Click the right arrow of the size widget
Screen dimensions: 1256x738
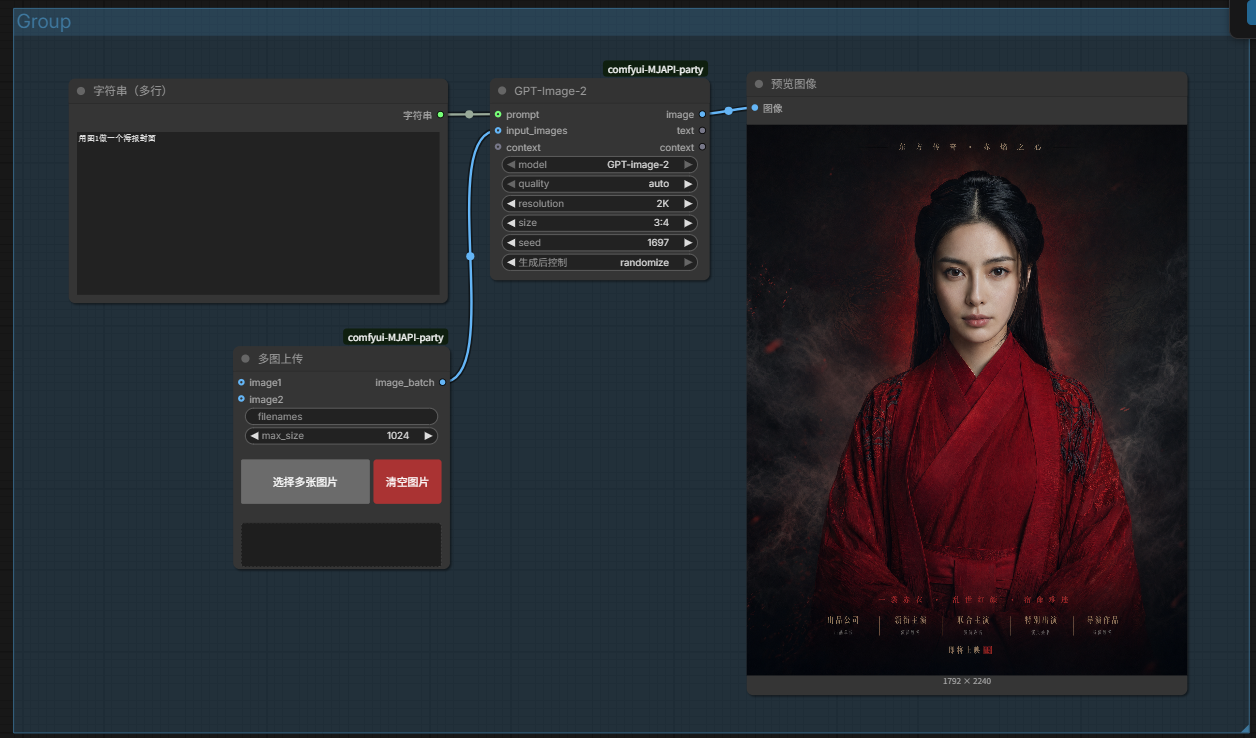coord(688,223)
